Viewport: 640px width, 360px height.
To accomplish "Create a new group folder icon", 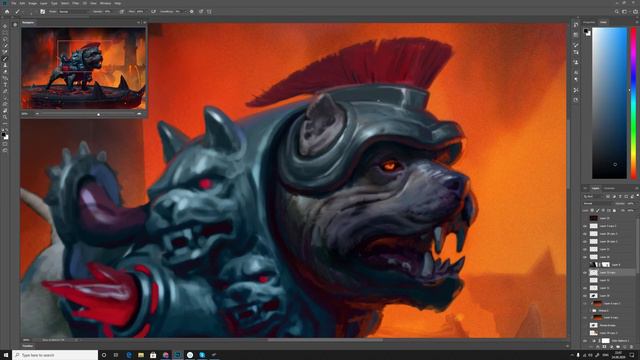I will click(x=618, y=347).
